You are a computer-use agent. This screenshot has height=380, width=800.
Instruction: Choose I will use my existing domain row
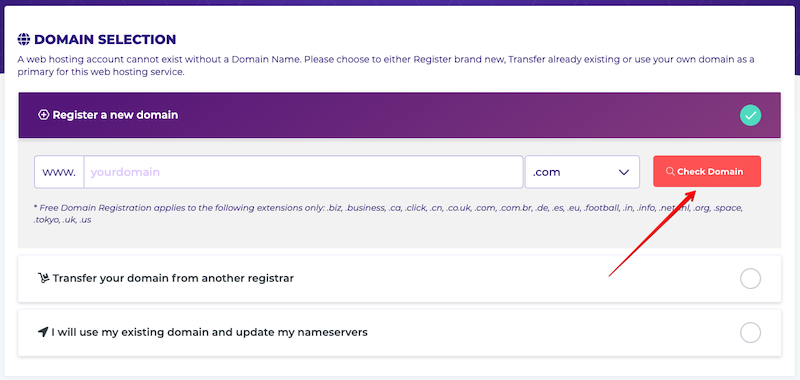(399, 333)
